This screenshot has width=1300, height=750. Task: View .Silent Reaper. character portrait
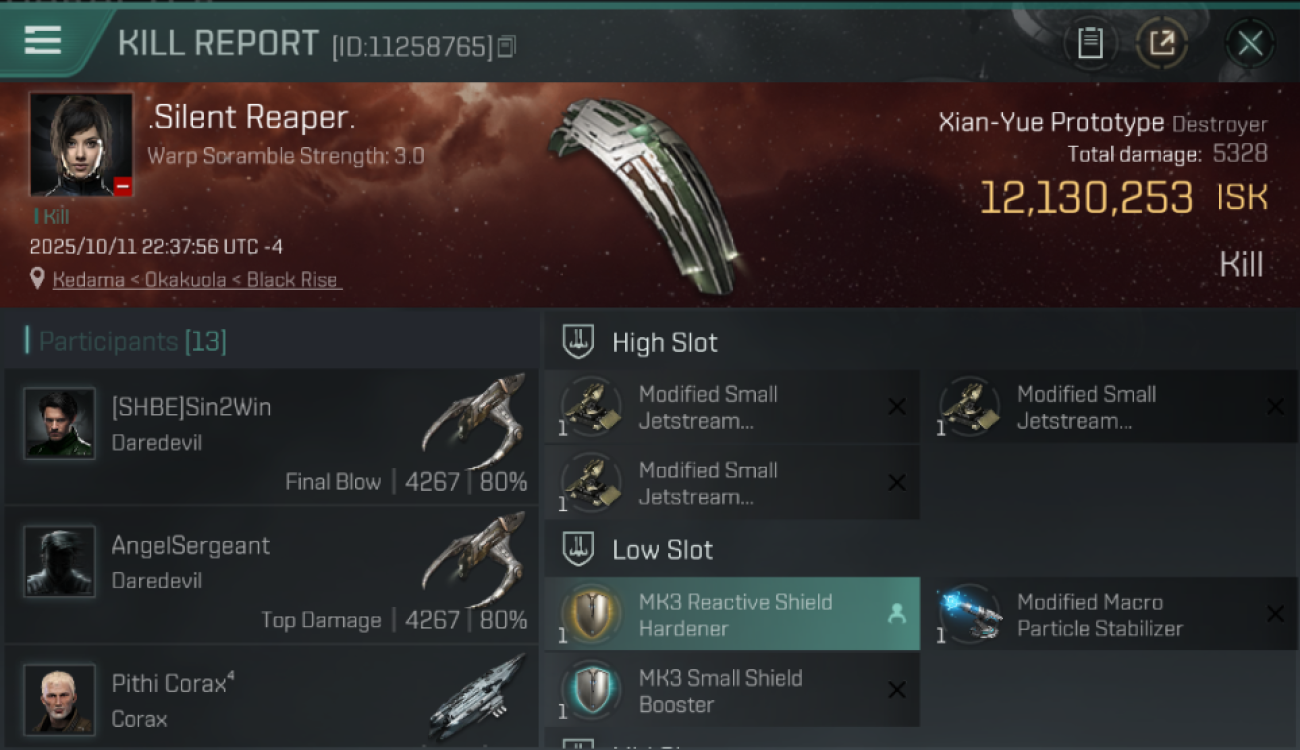pyautogui.click(x=81, y=145)
